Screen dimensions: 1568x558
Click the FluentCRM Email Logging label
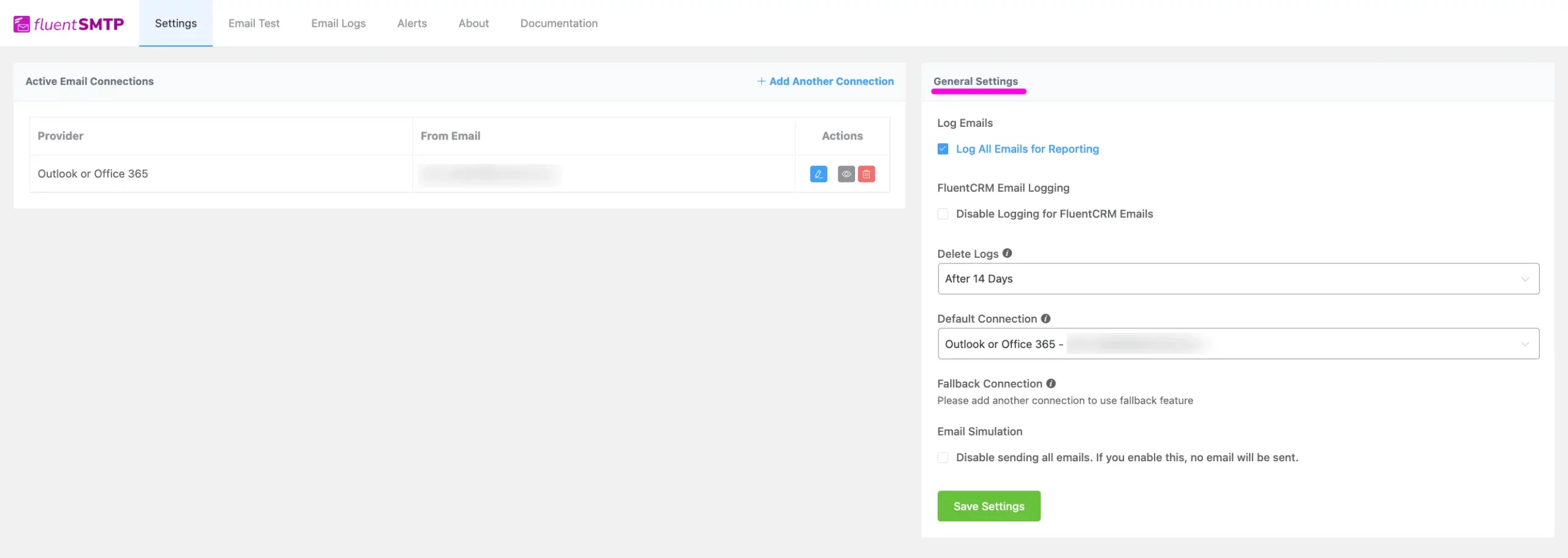[1003, 188]
